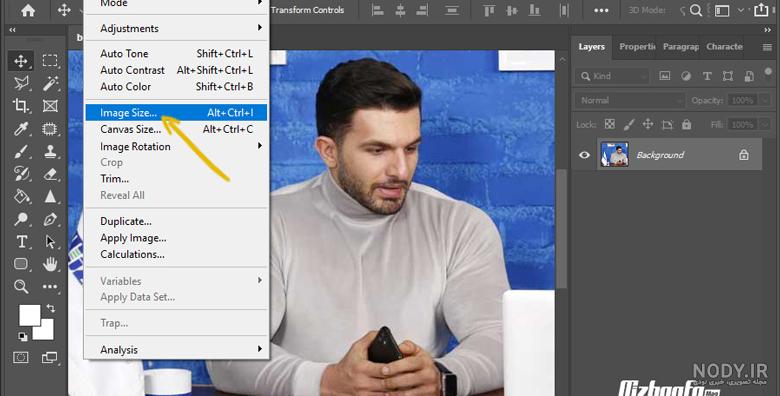The image size is (780, 396).
Task: Toggle lock transparent pixels option
Action: pyautogui.click(x=609, y=124)
